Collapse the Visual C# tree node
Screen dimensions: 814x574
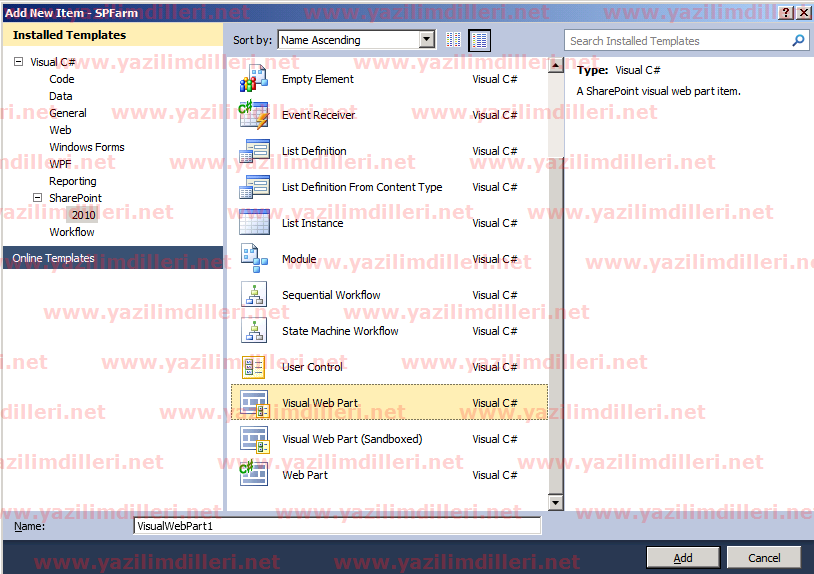click(x=19, y=62)
